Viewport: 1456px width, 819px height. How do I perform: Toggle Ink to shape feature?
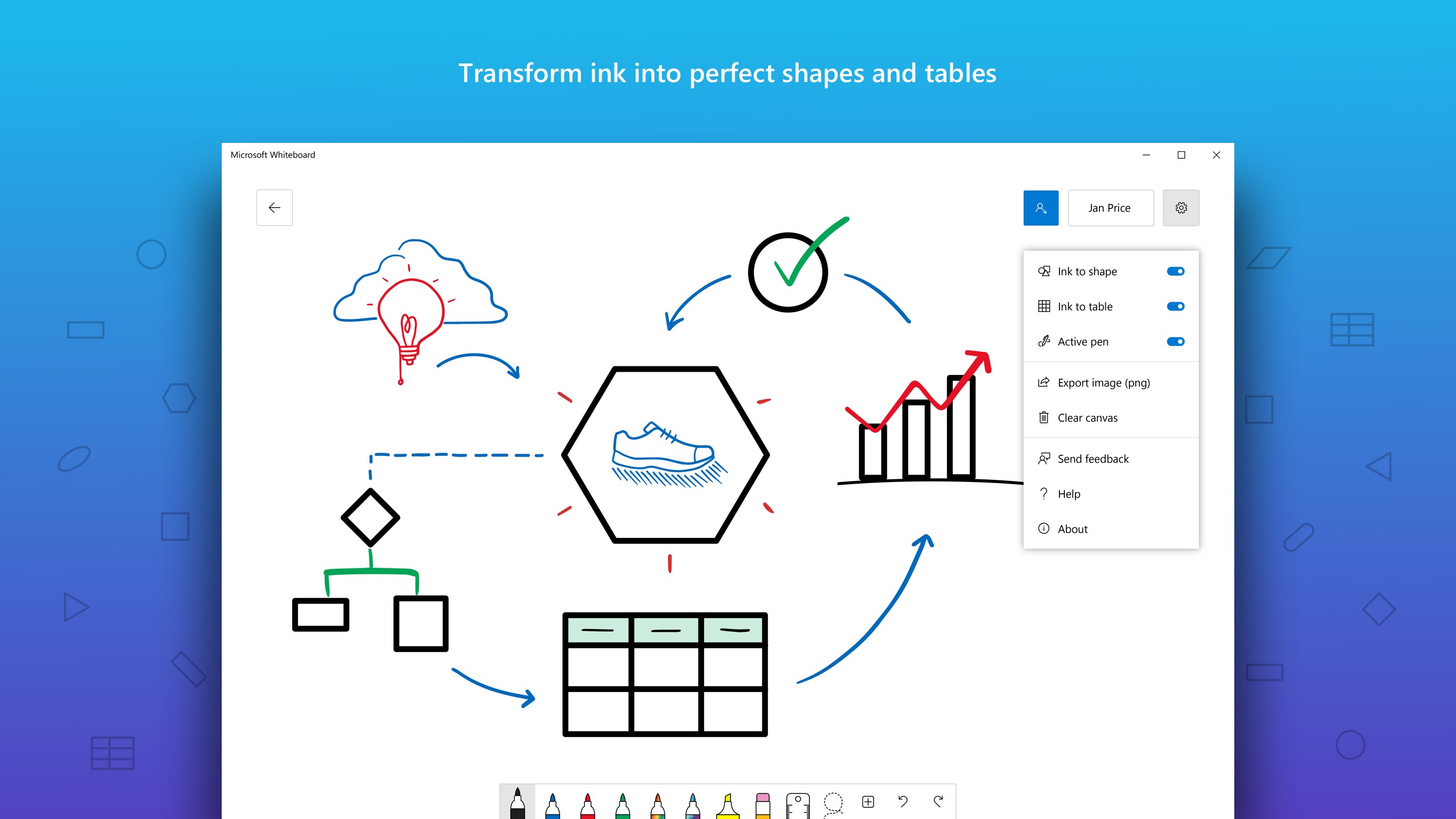pos(1176,271)
